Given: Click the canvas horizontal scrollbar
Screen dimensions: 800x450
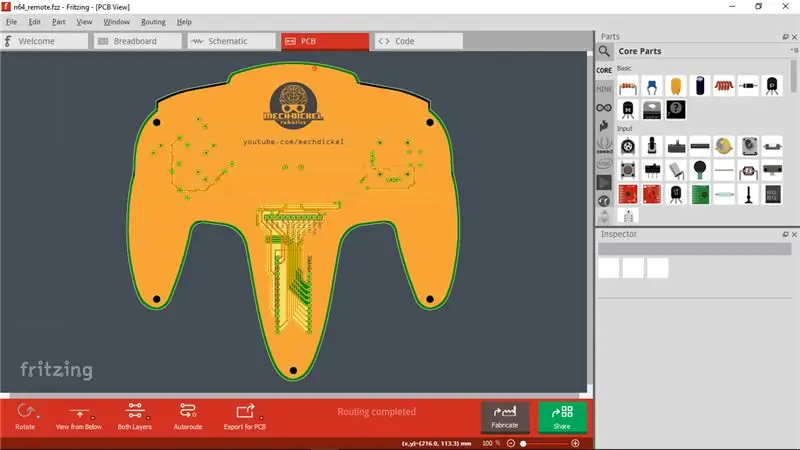Looking at the screenshot, I should (x=294, y=395).
